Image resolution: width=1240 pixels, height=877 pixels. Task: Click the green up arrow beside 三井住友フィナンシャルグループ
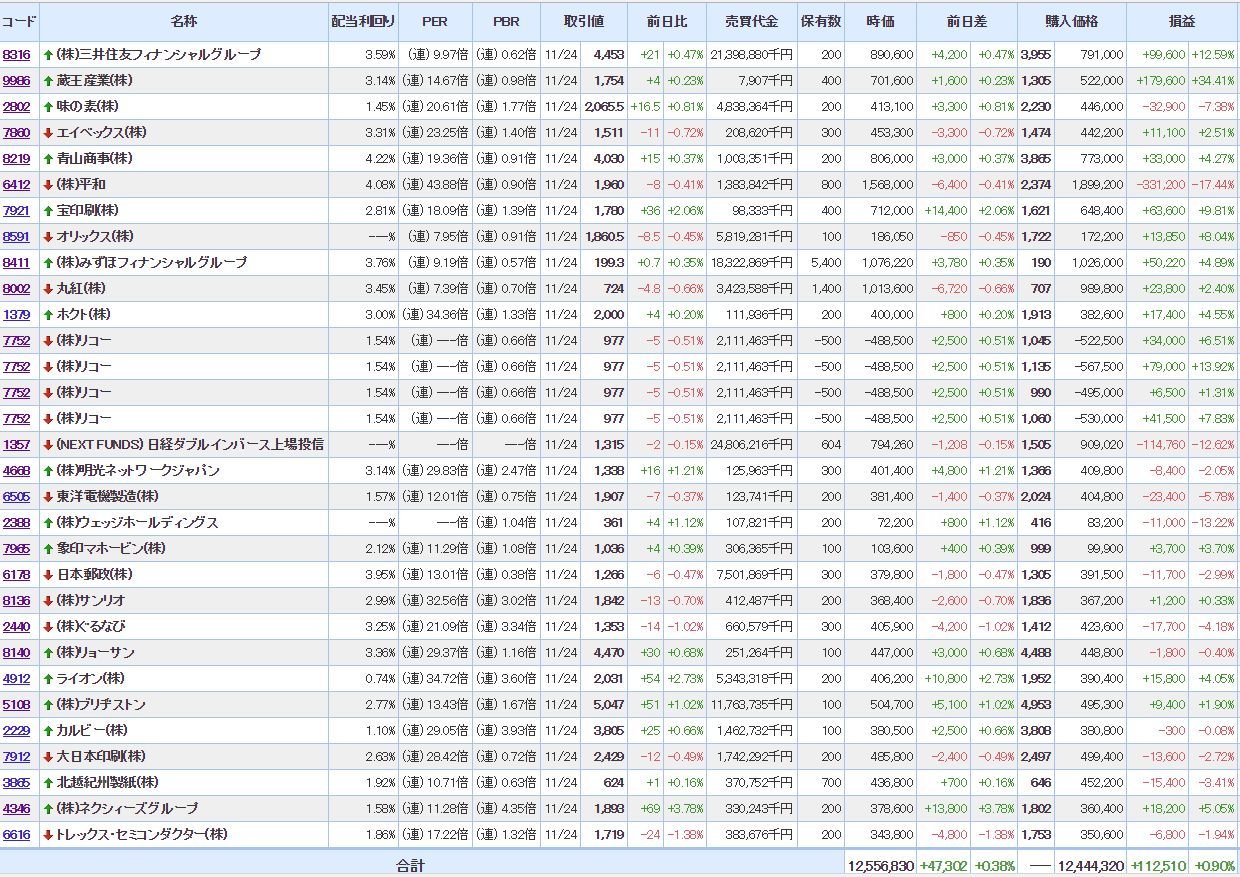coord(48,55)
